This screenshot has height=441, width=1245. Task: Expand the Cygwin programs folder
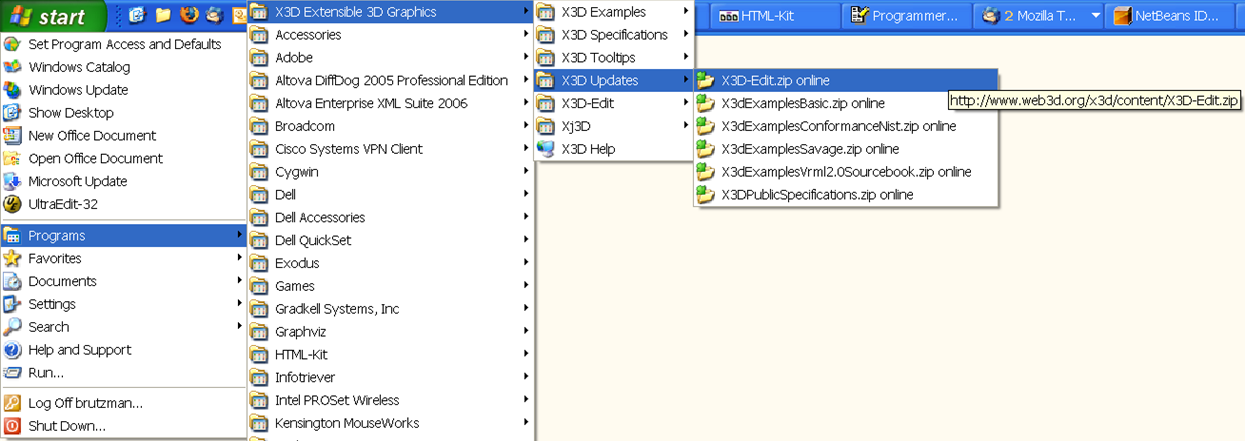tap(390, 172)
